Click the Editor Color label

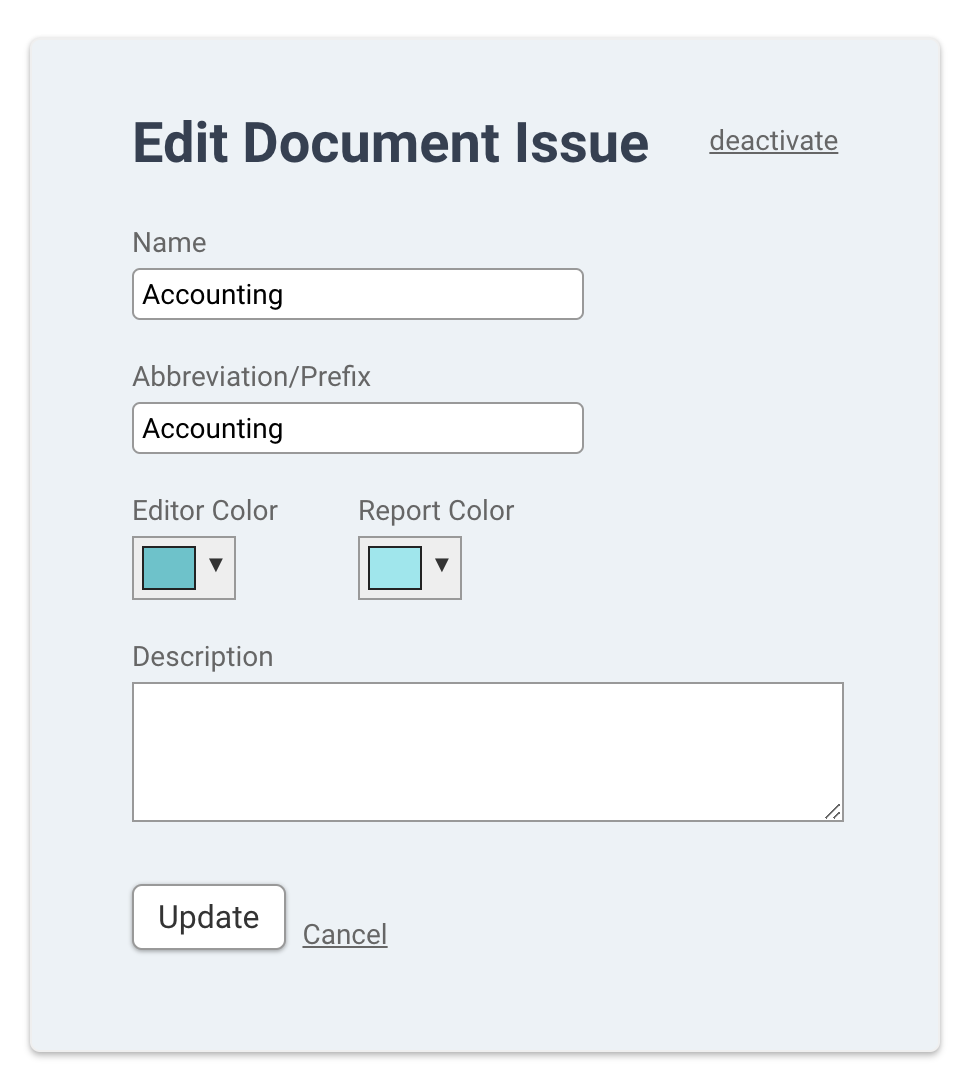coord(205,510)
